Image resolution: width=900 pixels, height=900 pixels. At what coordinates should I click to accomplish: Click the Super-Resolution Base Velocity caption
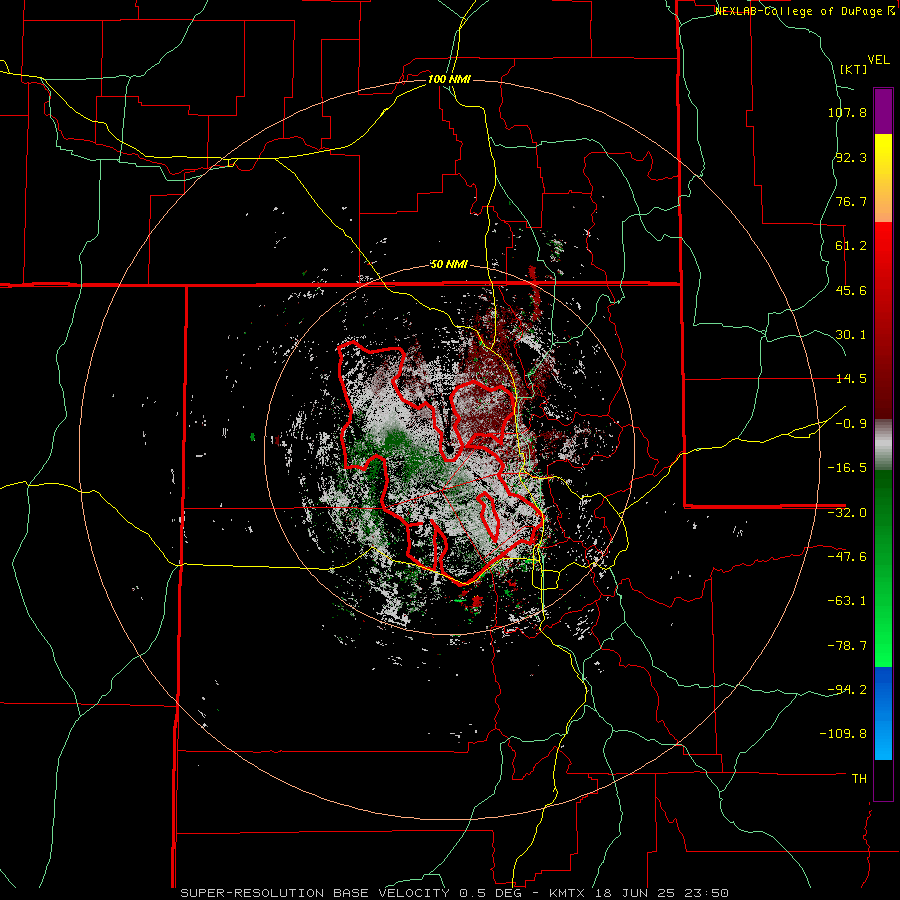click(455, 893)
